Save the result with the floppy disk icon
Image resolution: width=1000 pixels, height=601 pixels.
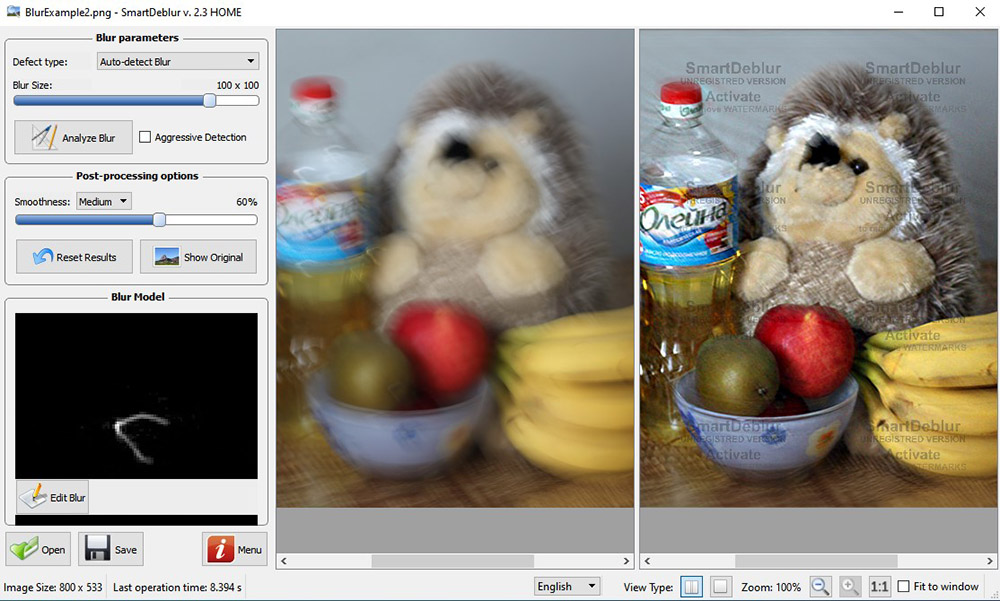click(96, 548)
